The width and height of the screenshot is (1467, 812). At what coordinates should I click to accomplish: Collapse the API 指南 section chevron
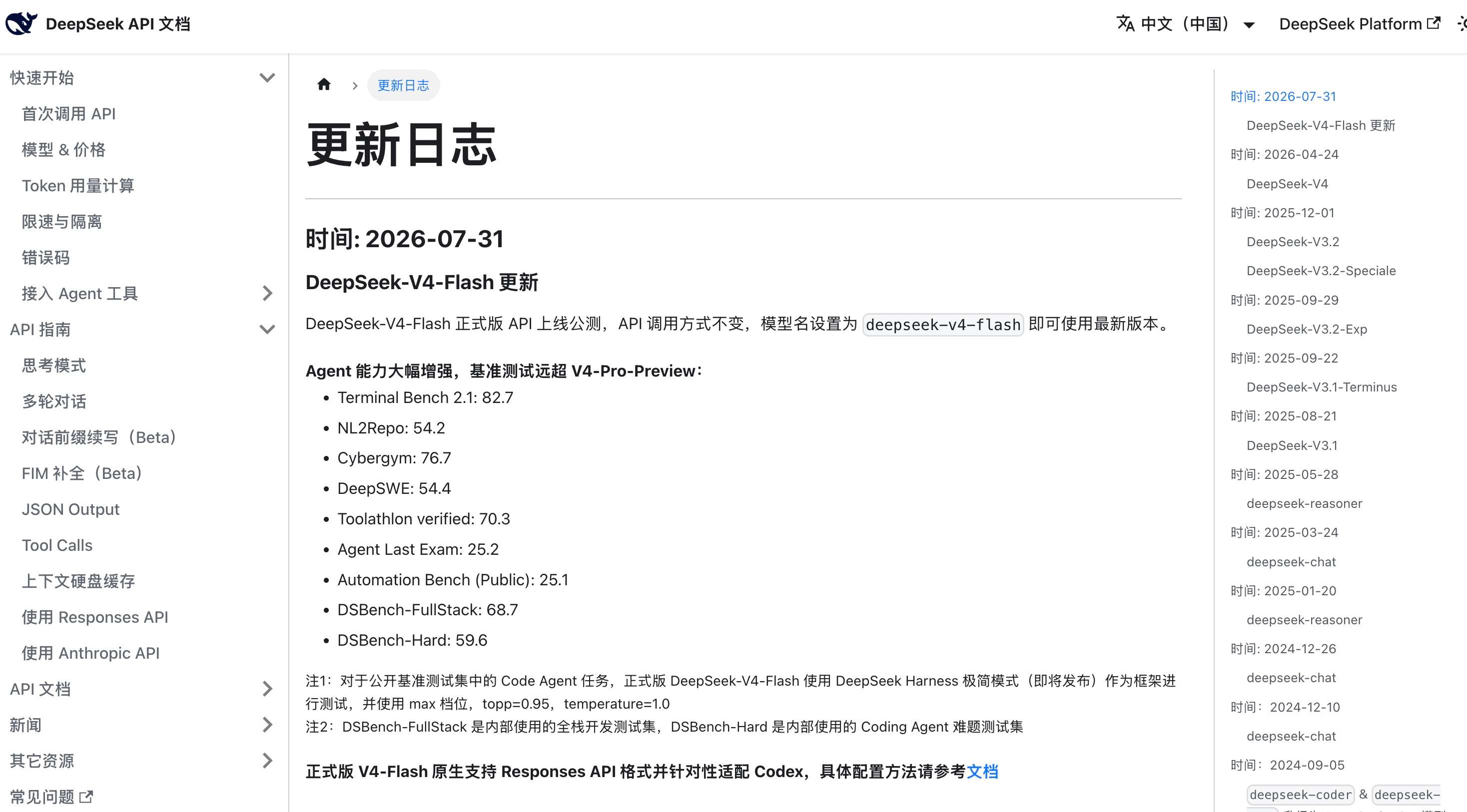coord(267,330)
